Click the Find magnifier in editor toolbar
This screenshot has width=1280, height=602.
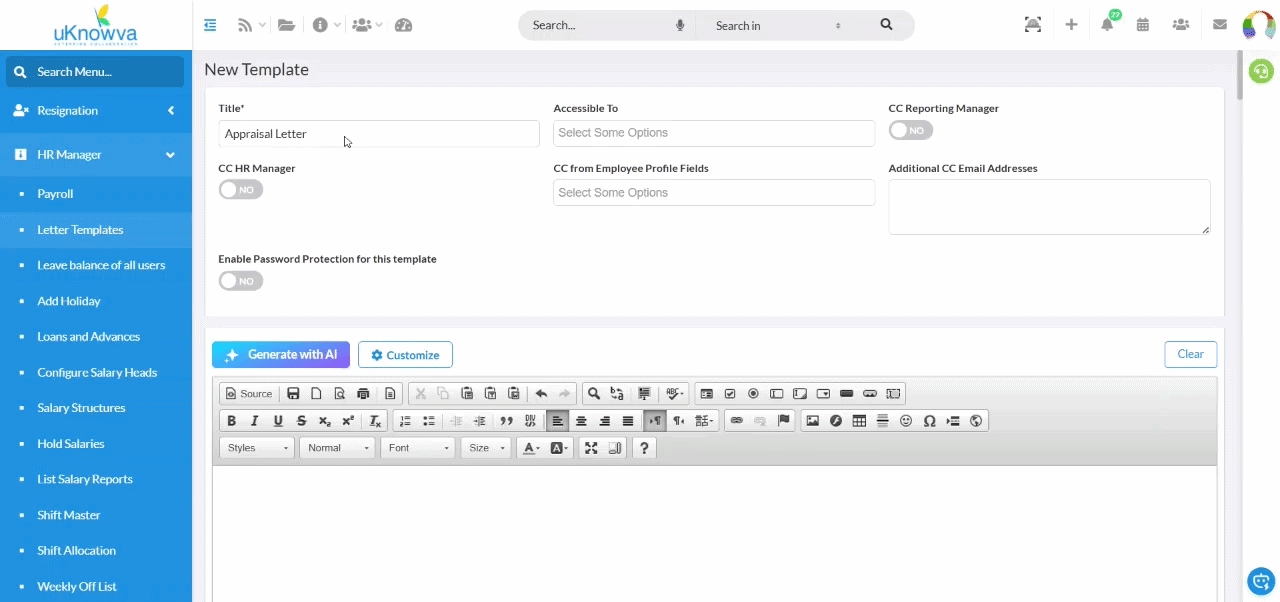[593, 393]
